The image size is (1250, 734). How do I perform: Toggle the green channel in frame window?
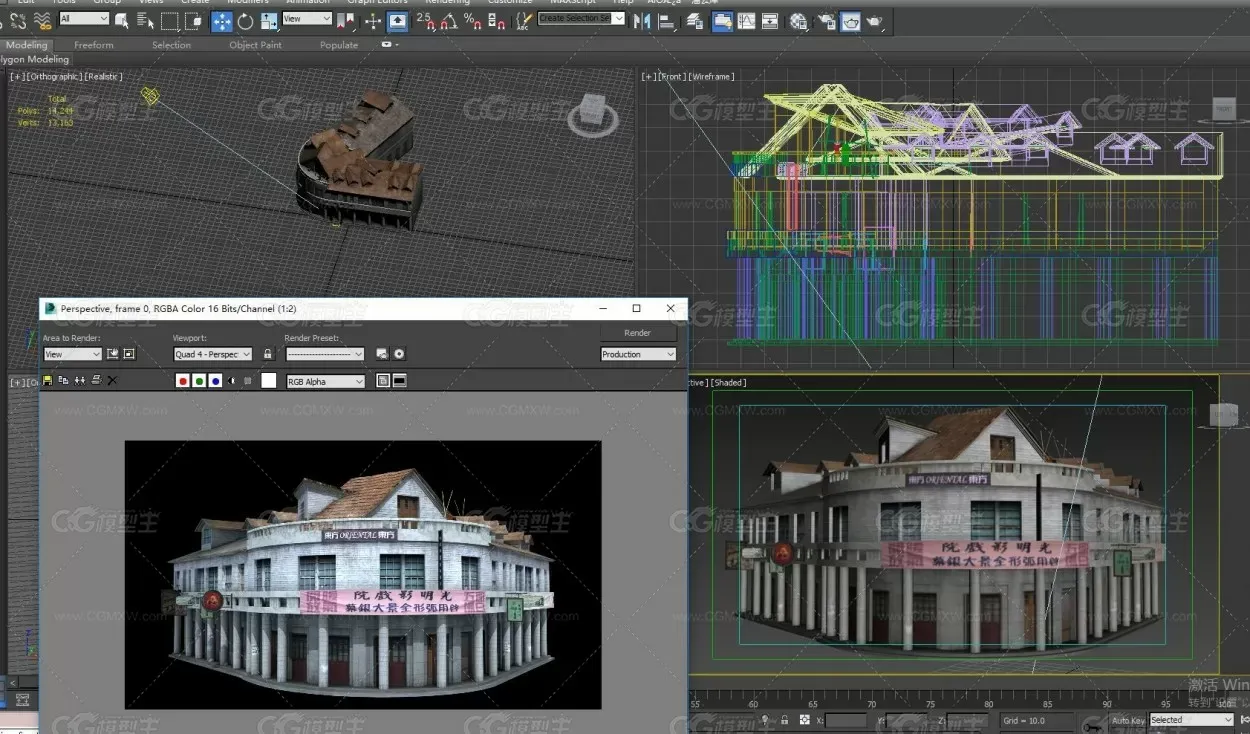199,381
